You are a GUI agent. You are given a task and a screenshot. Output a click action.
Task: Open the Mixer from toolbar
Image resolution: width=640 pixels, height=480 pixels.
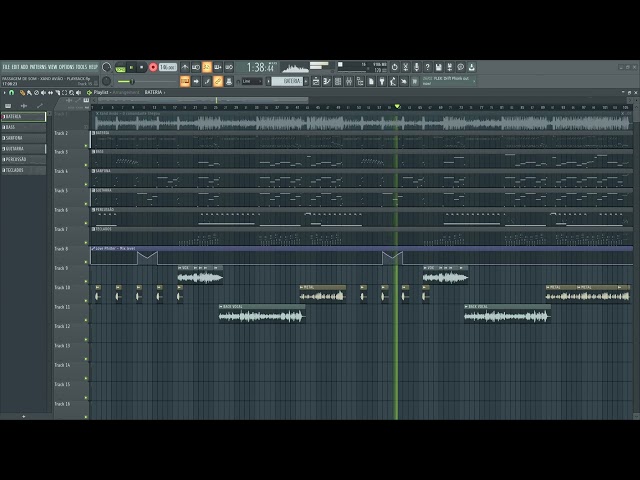(x=349, y=81)
